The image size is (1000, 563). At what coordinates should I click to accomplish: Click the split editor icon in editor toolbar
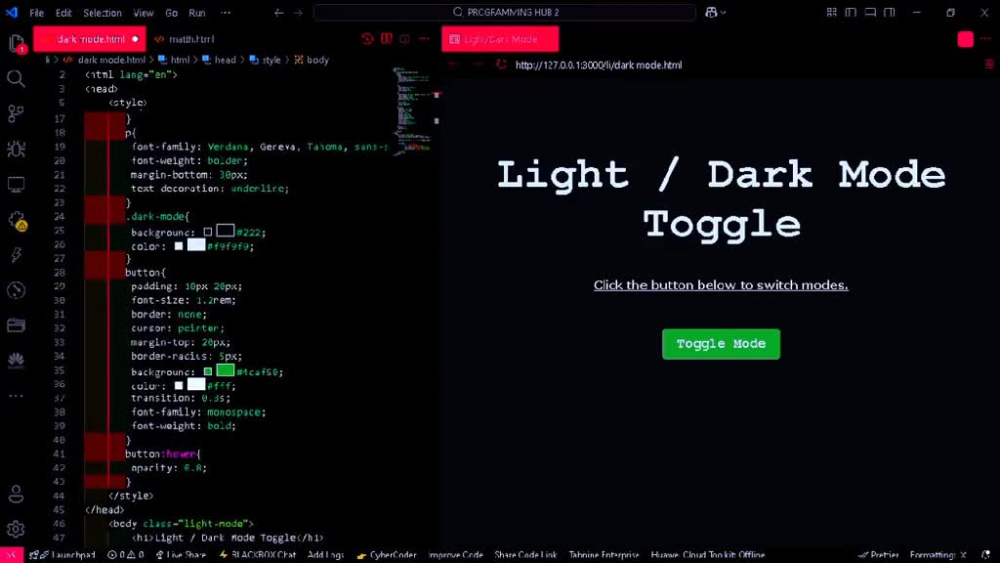point(386,39)
